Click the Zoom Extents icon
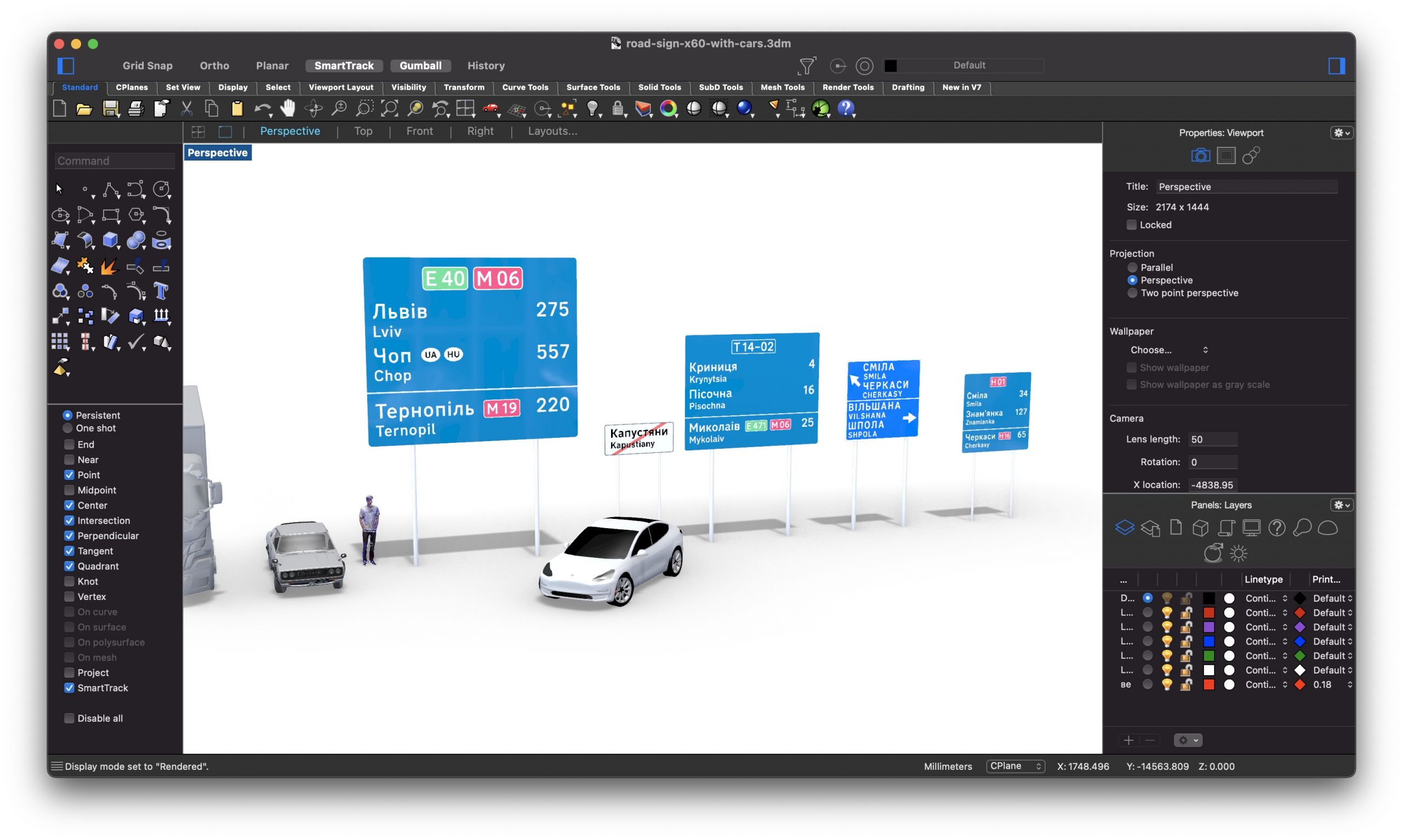Viewport: 1403px width, 840px height. point(389,107)
